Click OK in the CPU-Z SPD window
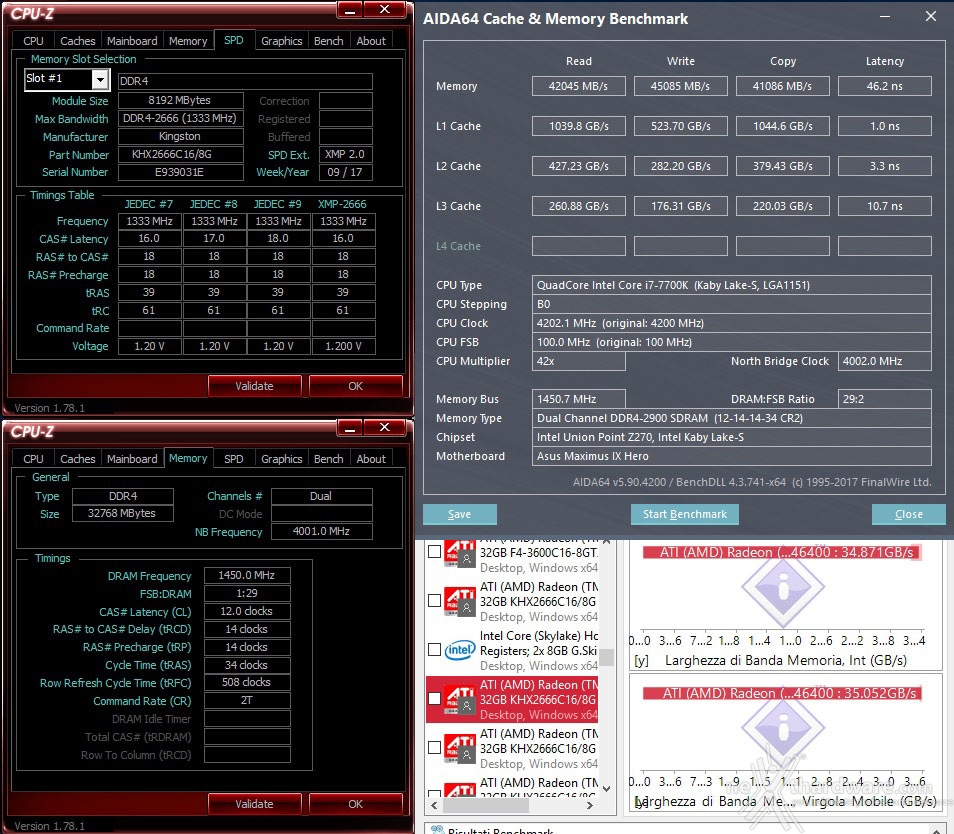Viewport: 954px width, 834px height. pos(355,386)
